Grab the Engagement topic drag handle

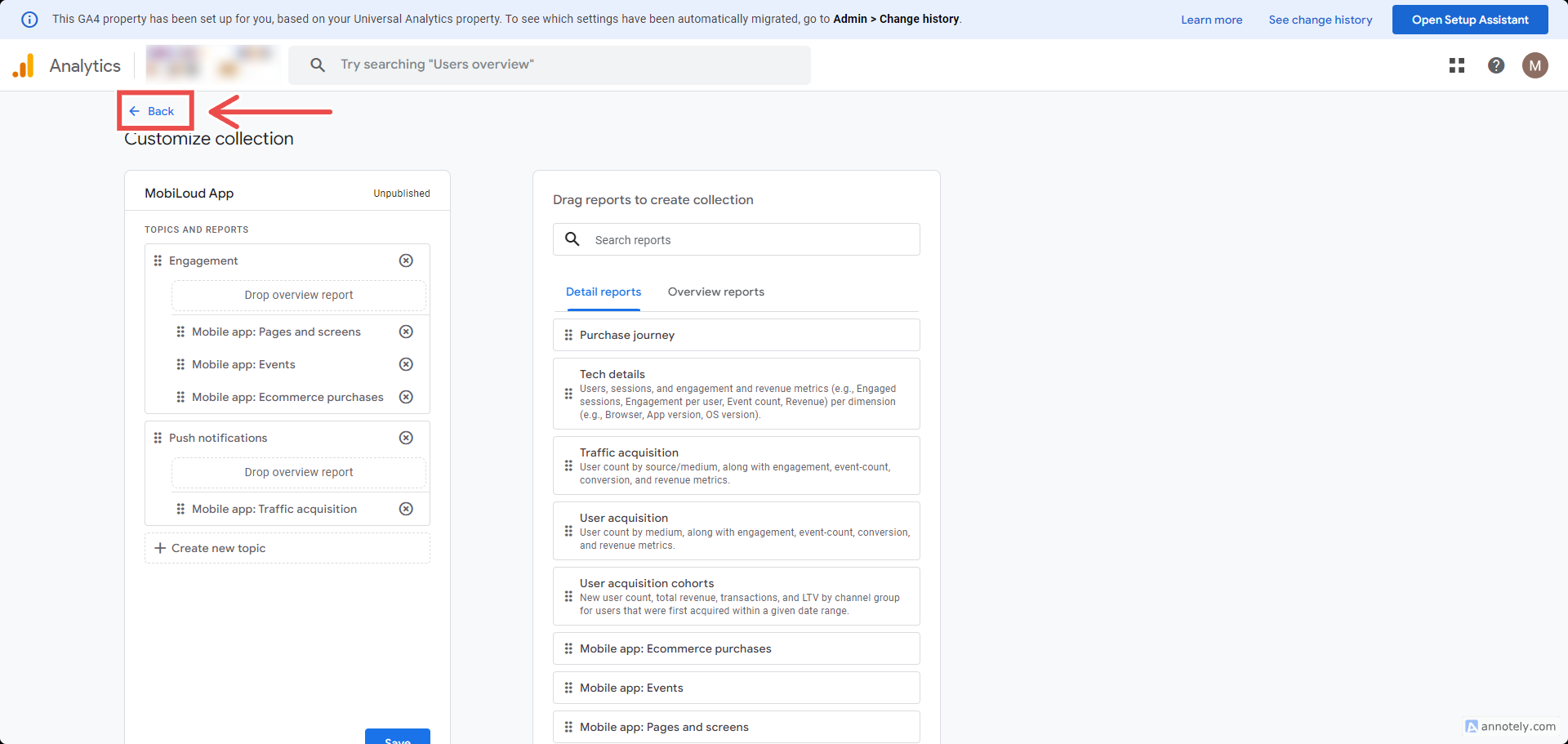click(x=158, y=261)
